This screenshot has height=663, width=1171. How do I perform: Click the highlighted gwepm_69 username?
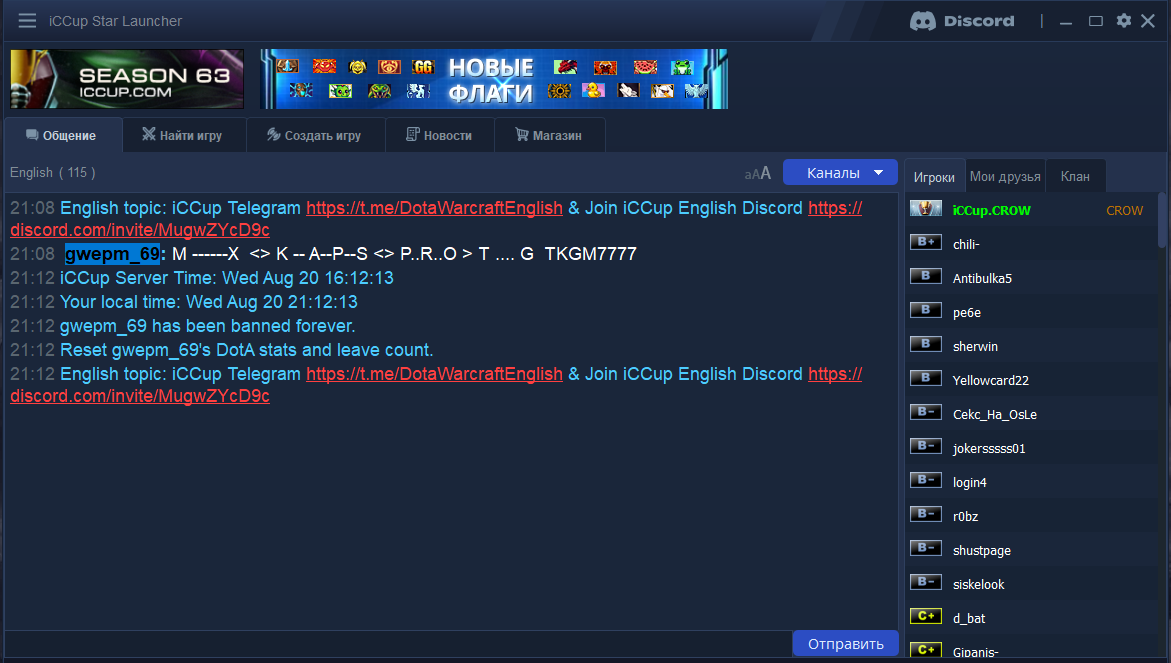pyautogui.click(x=112, y=254)
